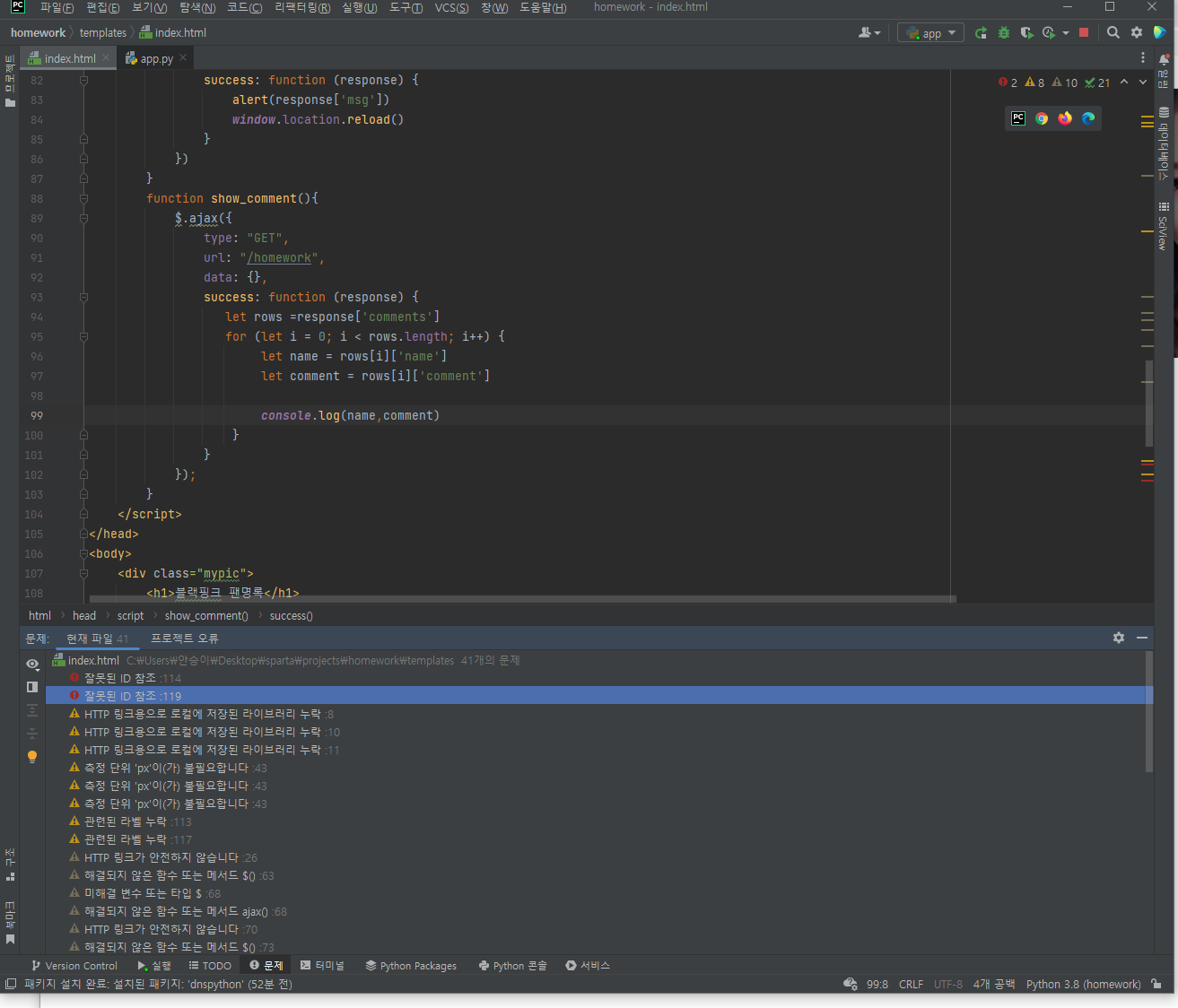
Task: Open notifications bell in right sidebar
Action: tap(1165, 60)
